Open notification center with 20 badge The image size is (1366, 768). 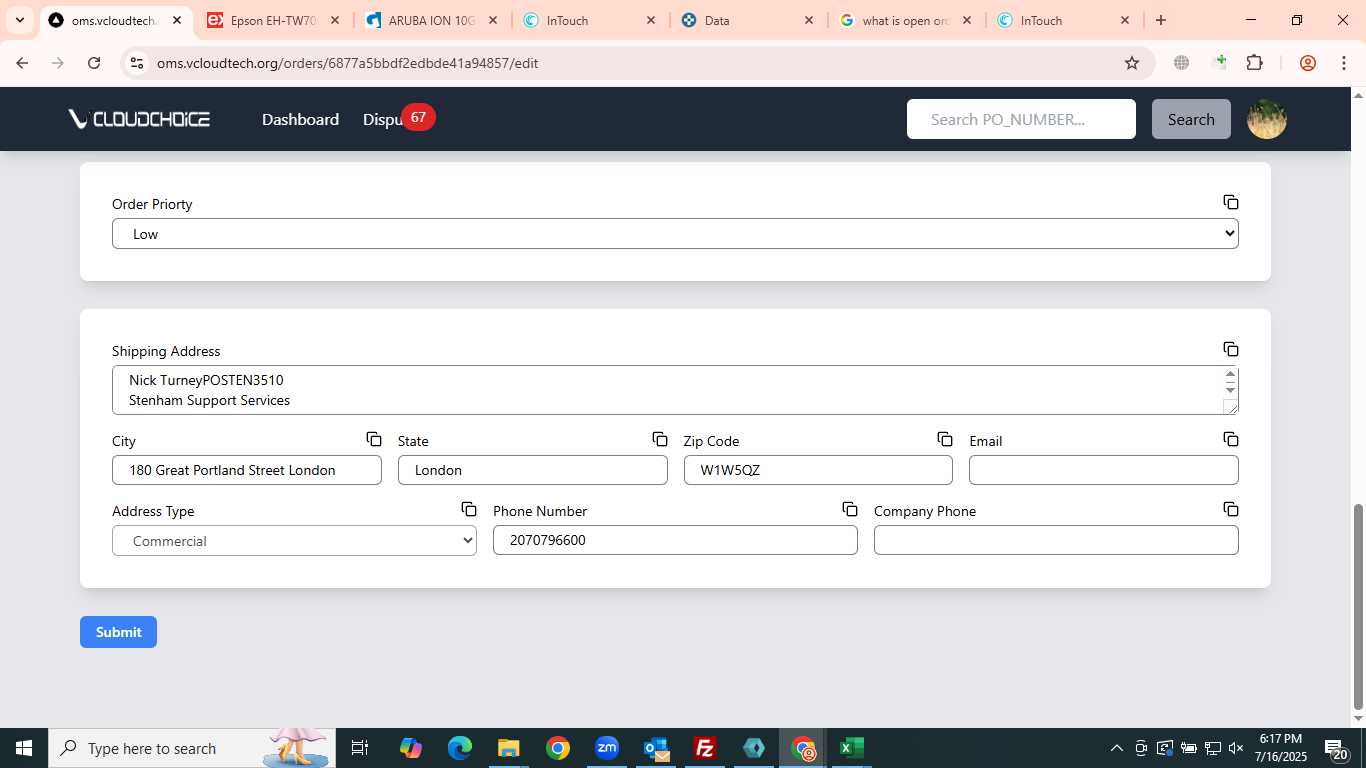[1336, 748]
